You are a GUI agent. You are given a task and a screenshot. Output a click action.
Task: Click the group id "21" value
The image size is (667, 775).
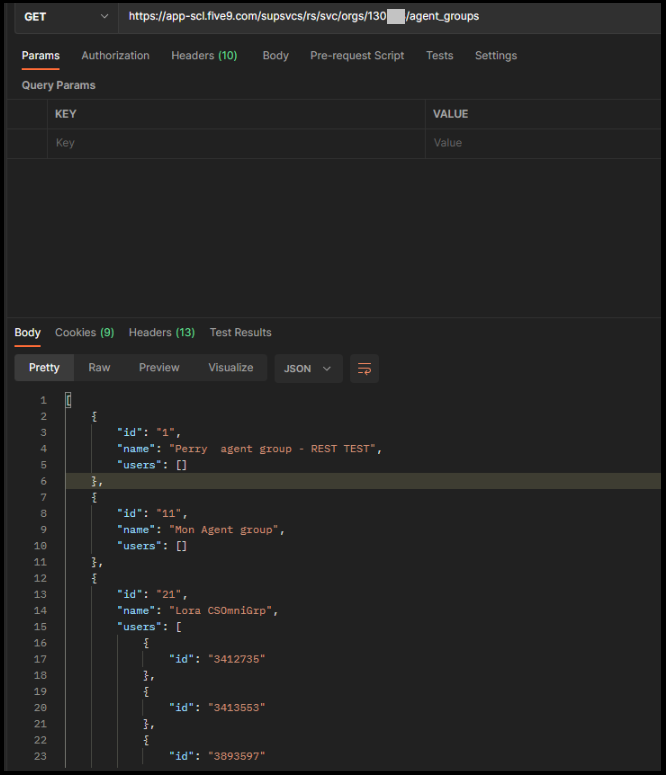pyautogui.click(x=169, y=595)
